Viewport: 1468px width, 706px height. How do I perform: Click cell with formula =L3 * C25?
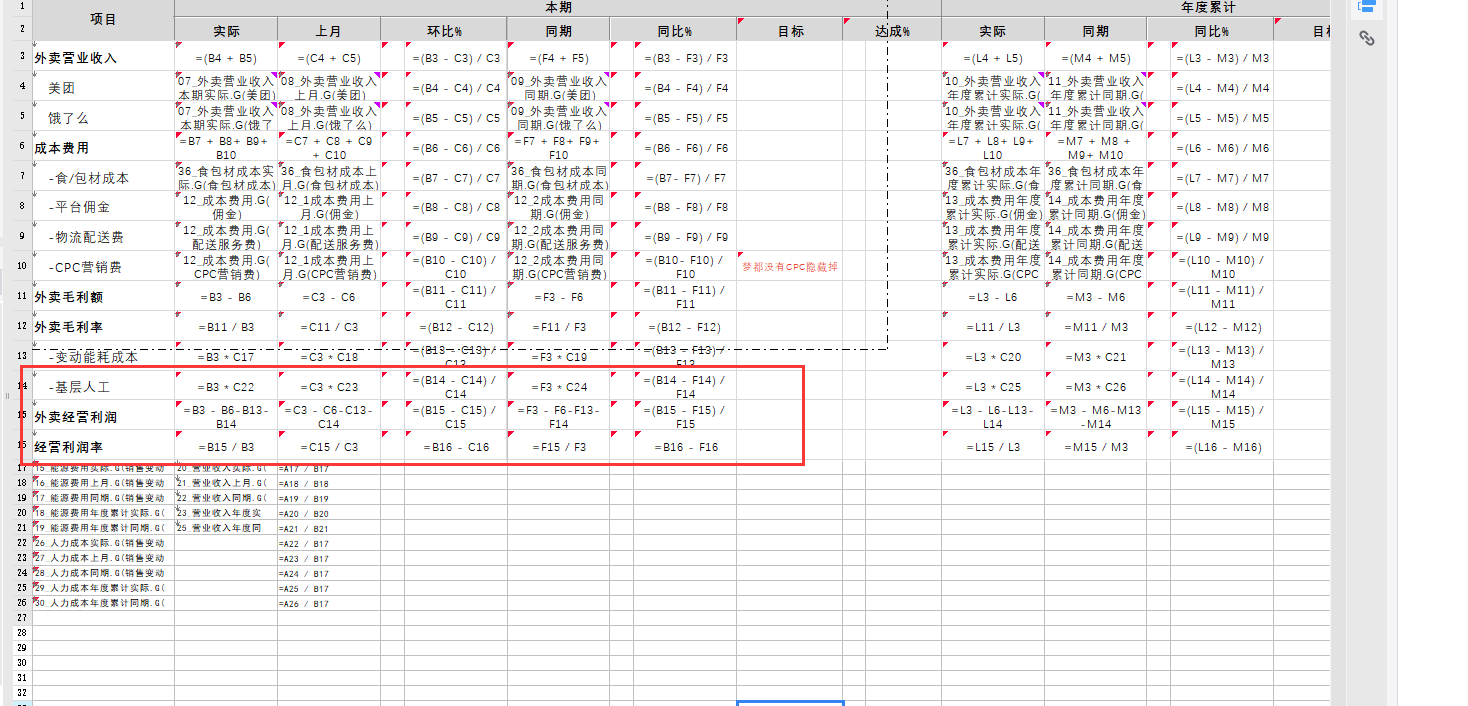click(x=993, y=386)
